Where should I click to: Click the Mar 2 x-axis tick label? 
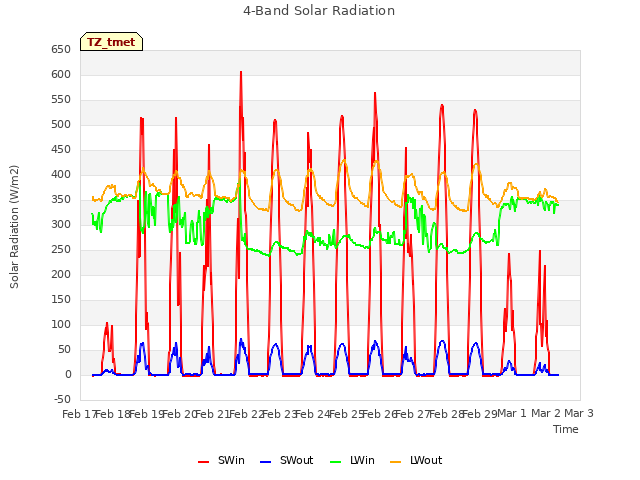tap(546, 413)
